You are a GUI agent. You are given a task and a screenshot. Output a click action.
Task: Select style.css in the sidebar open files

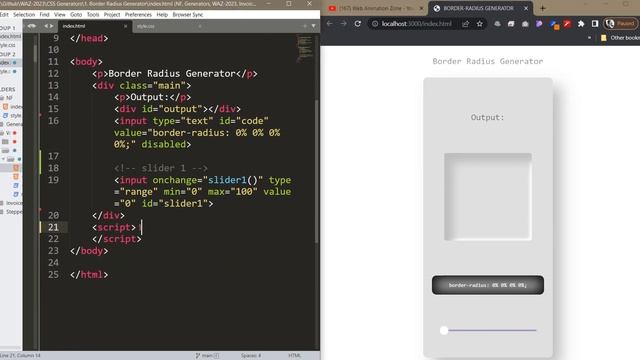pos(8,45)
